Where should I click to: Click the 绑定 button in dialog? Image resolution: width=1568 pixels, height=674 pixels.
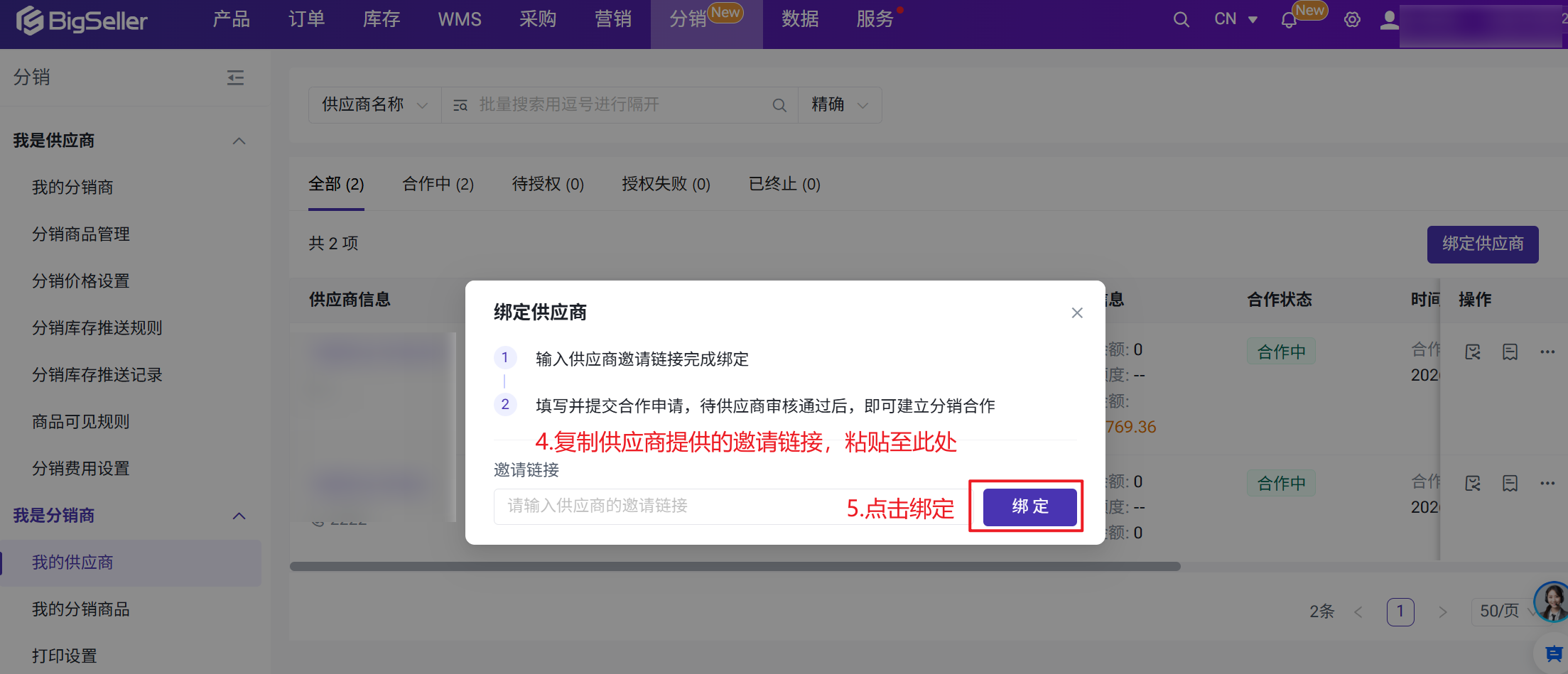click(x=1029, y=506)
